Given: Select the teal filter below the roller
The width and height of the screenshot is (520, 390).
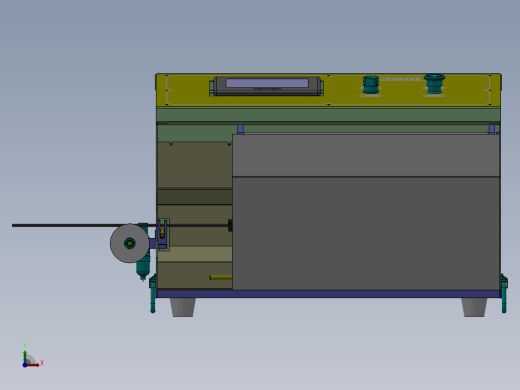Looking at the screenshot, I should pyautogui.click(x=143, y=268).
